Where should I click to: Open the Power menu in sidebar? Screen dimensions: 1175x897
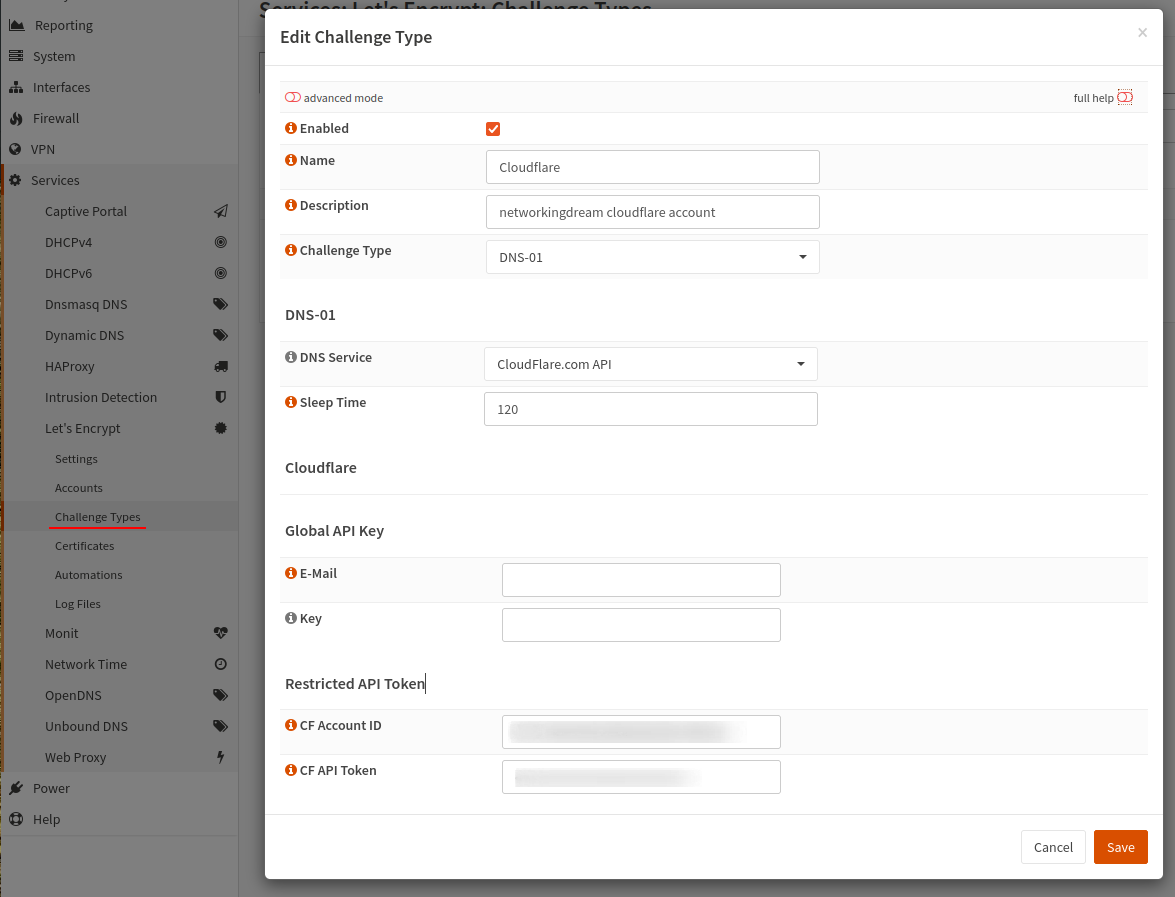tap(51, 788)
